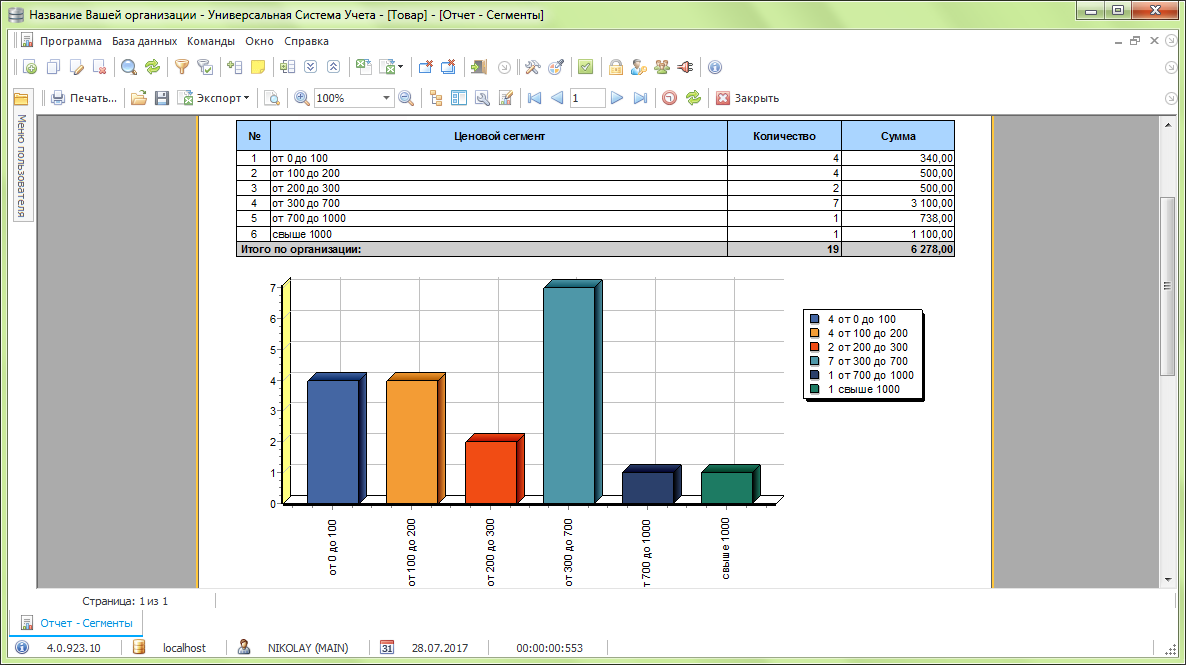Click the edit report page icon

(506, 98)
